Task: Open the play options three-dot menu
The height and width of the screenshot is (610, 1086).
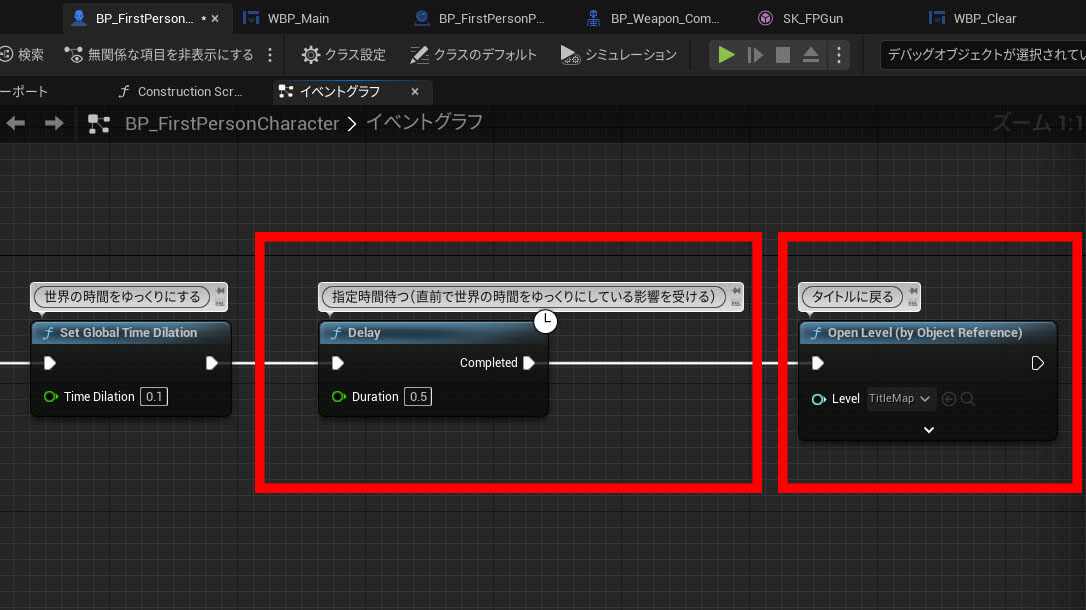Action: (838, 55)
